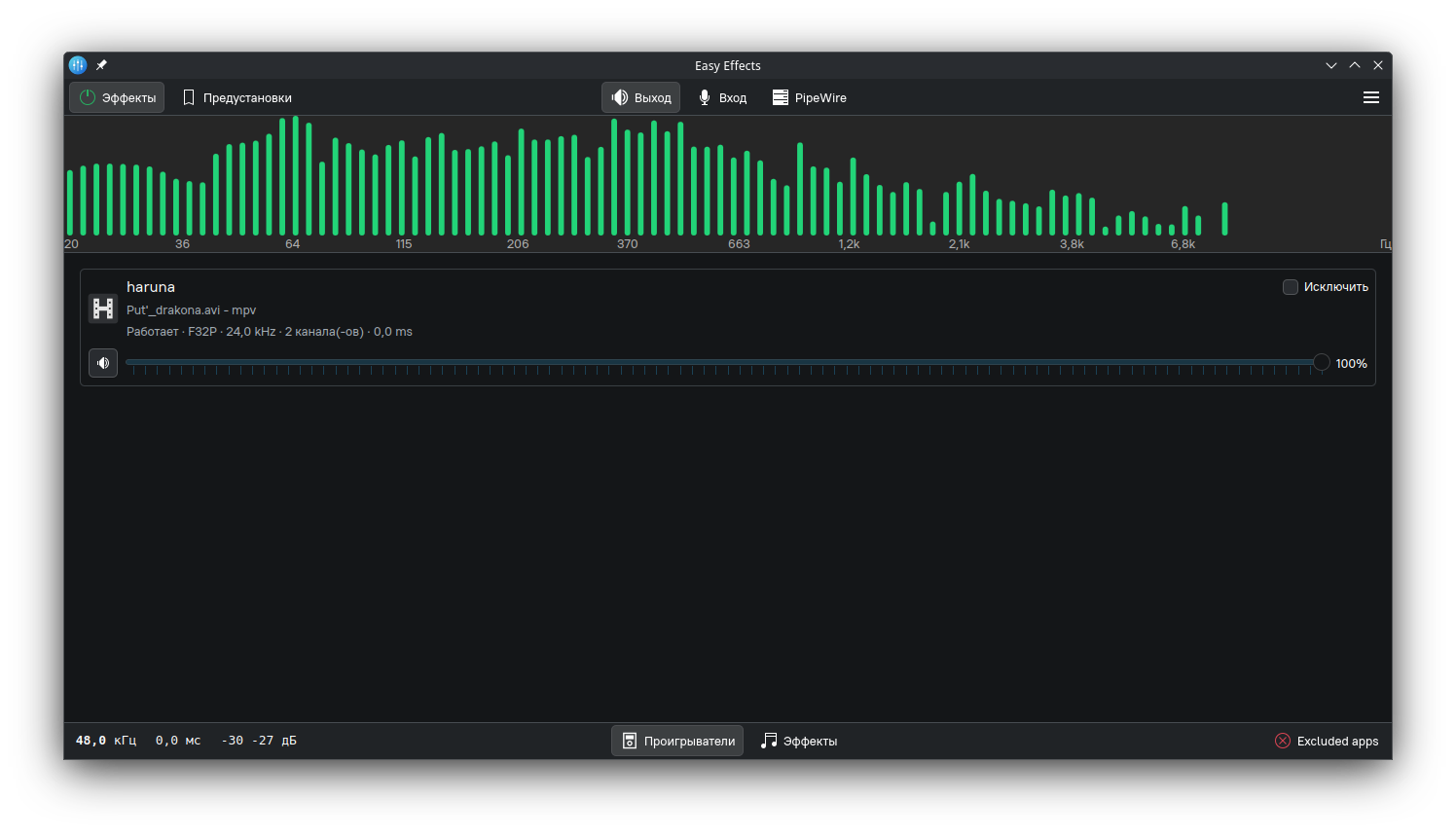Click the haruna stream name label
This screenshot has height=835, width=1456.
[x=151, y=287]
